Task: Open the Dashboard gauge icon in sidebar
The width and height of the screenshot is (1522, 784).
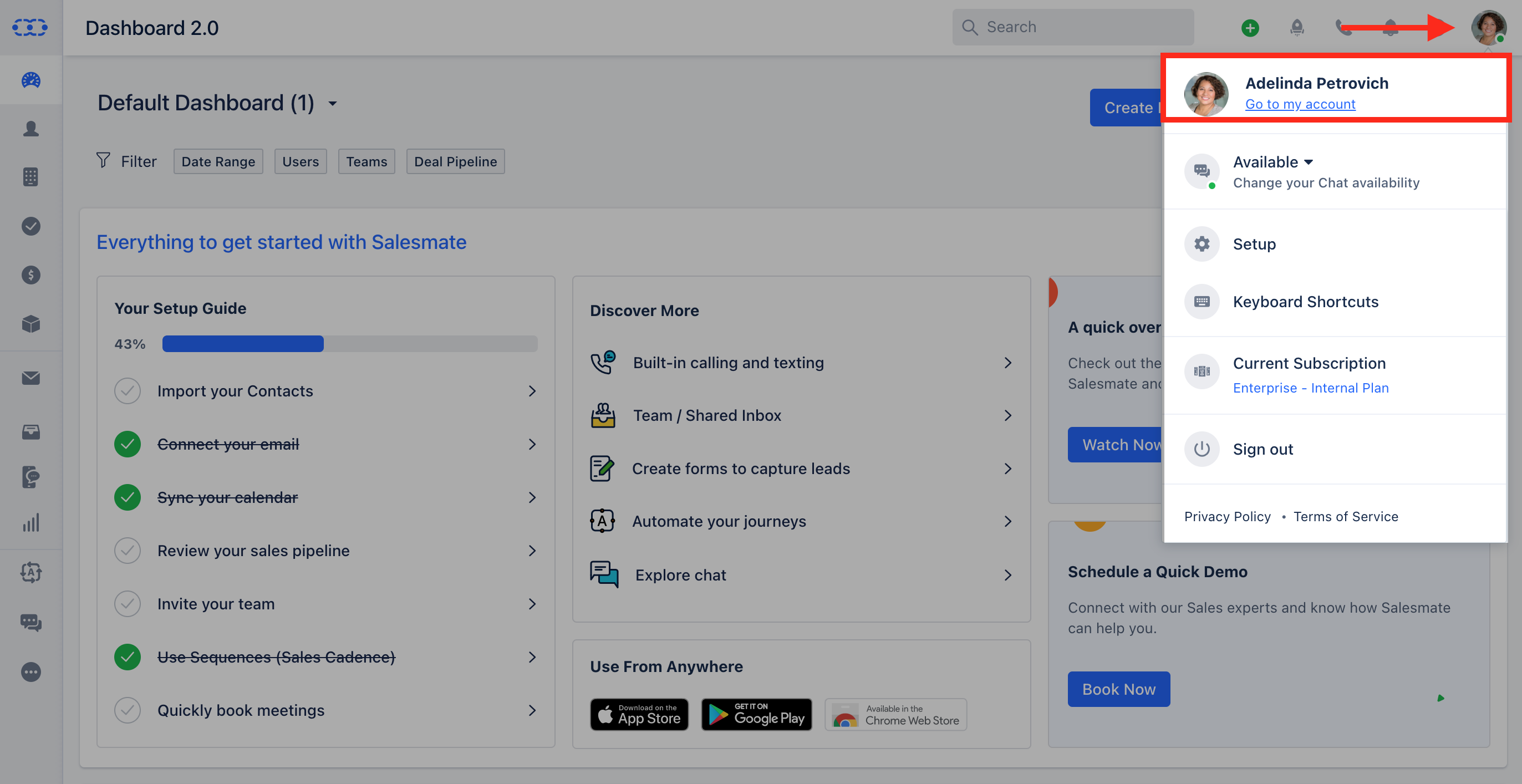Action: click(x=30, y=80)
